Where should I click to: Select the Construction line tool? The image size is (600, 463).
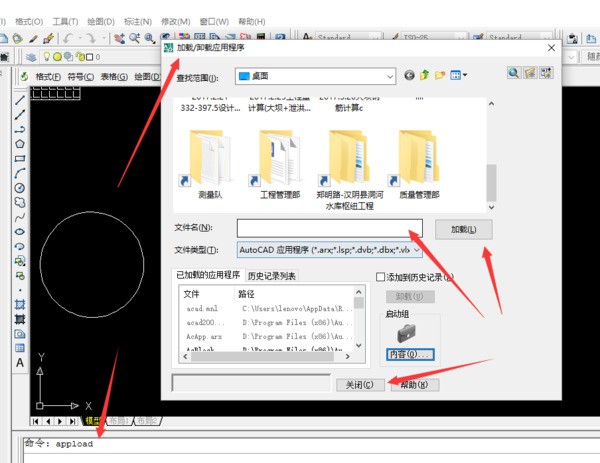pos(20,114)
